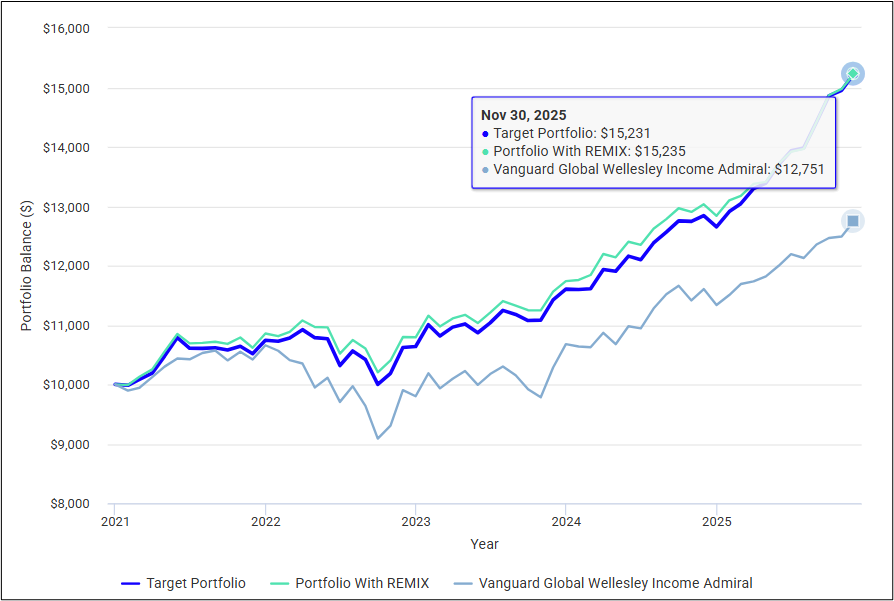Click the green diamond marker at chart top-right
This screenshot has width=894, height=601.
(x=852, y=74)
